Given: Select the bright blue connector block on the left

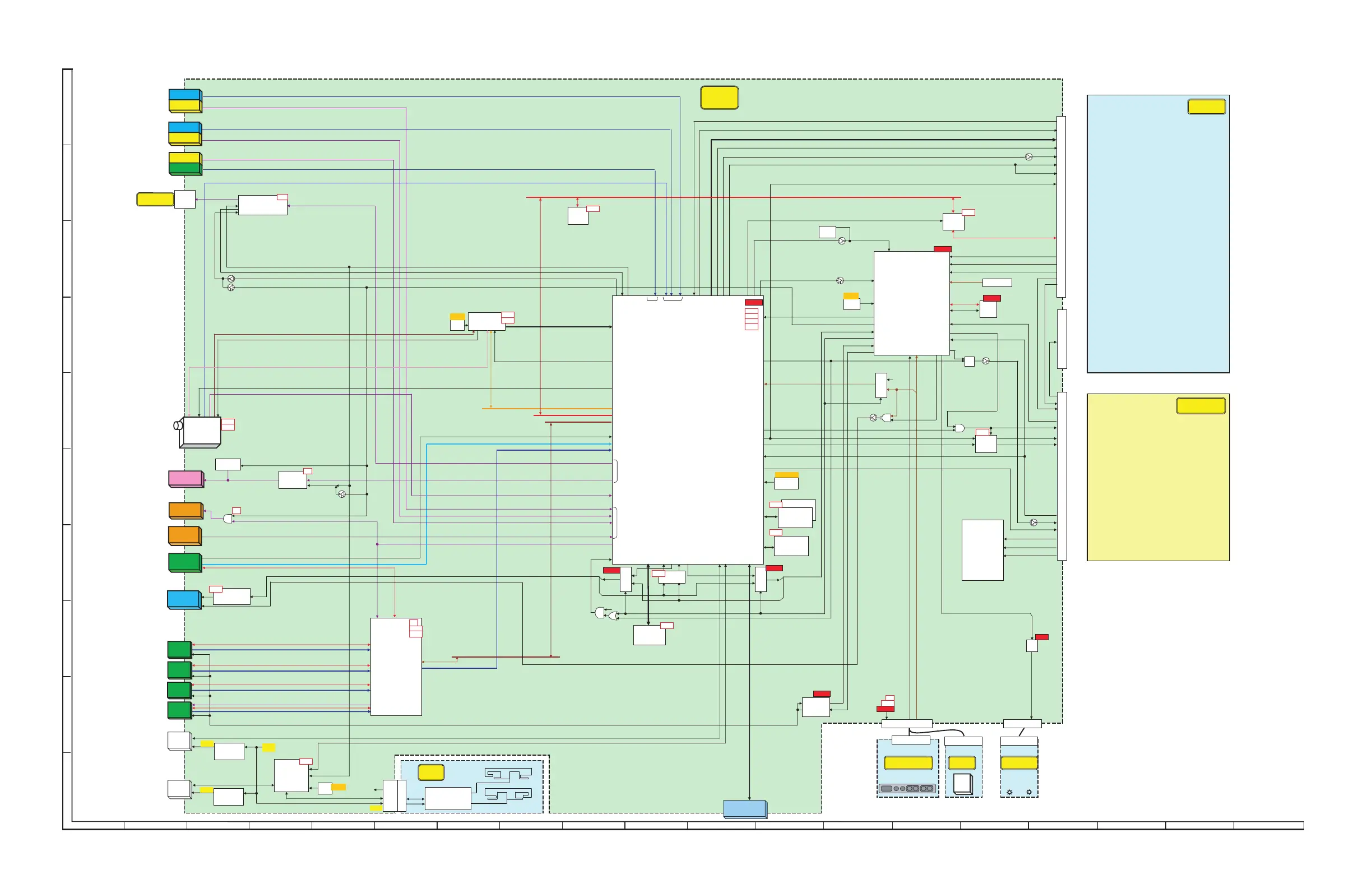Looking at the screenshot, I should [x=184, y=600].
